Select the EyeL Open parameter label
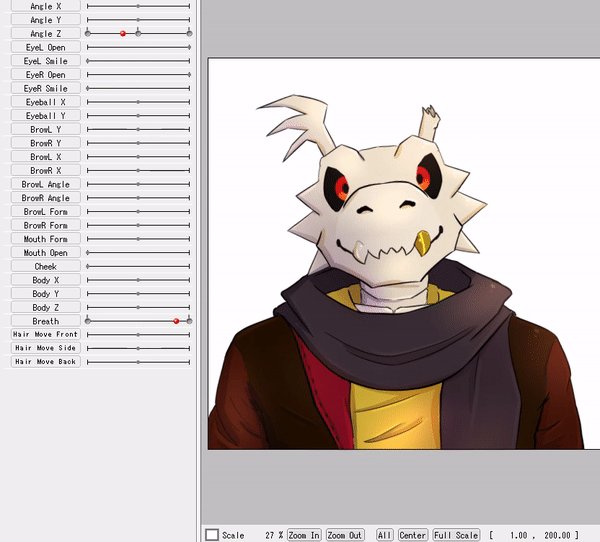Screen dimensions: 600x542 point(46,47)
